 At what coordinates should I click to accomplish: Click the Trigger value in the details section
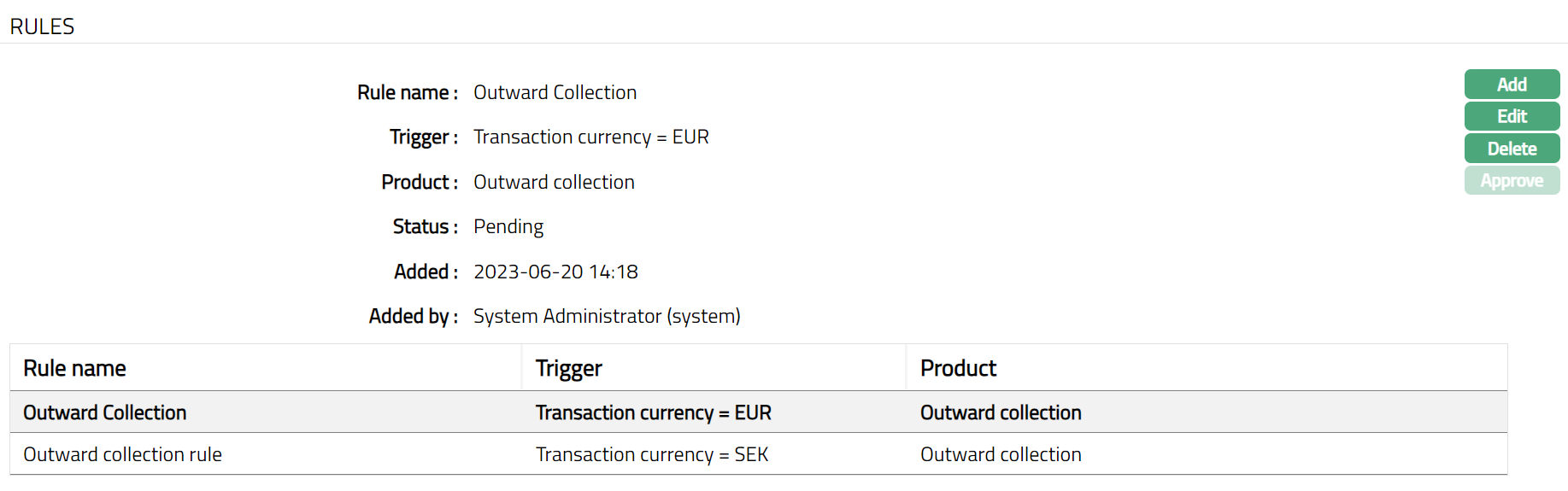tap(591, 137)
